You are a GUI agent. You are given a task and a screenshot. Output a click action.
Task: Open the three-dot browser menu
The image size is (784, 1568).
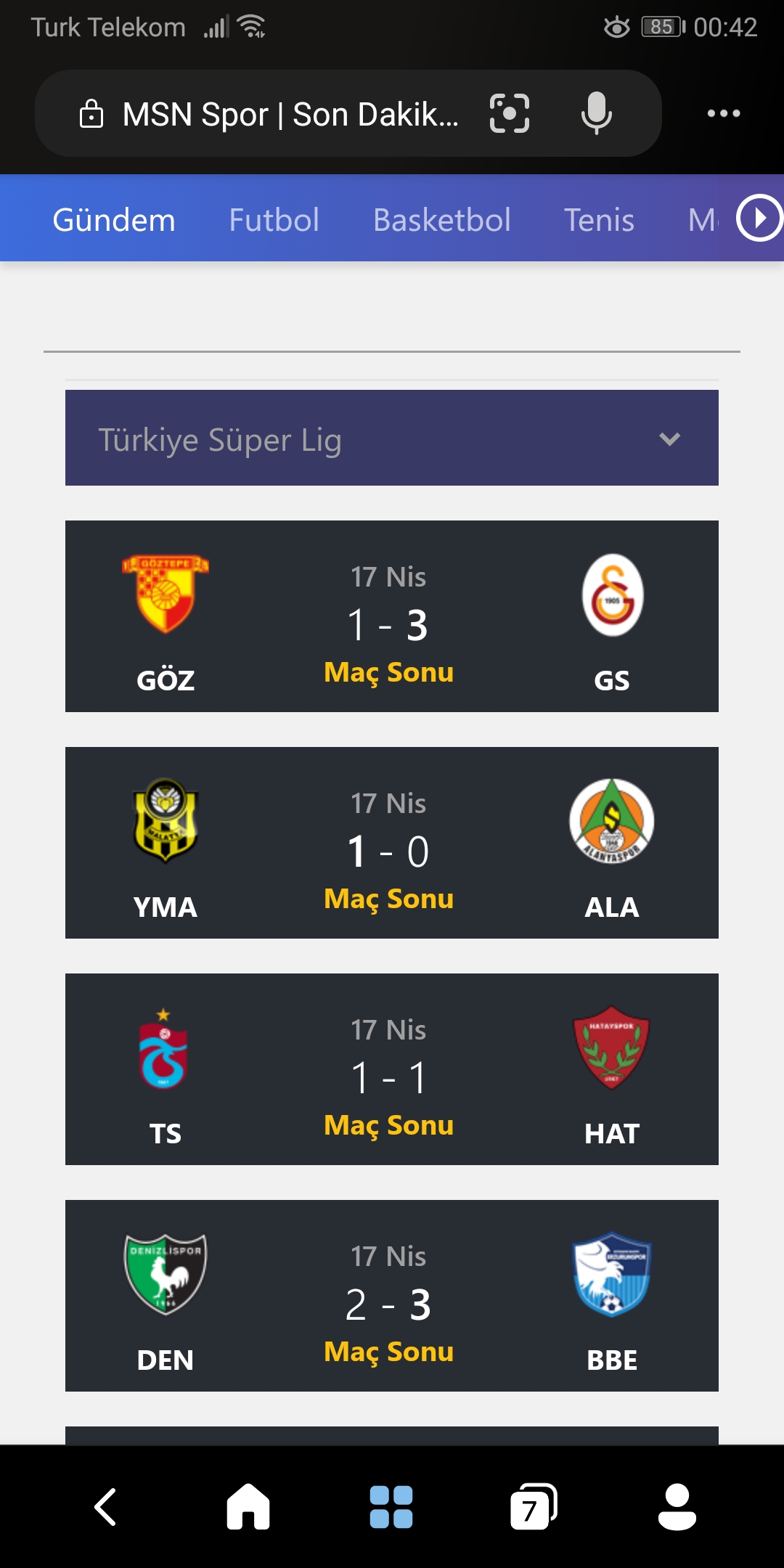click(724, 113)
